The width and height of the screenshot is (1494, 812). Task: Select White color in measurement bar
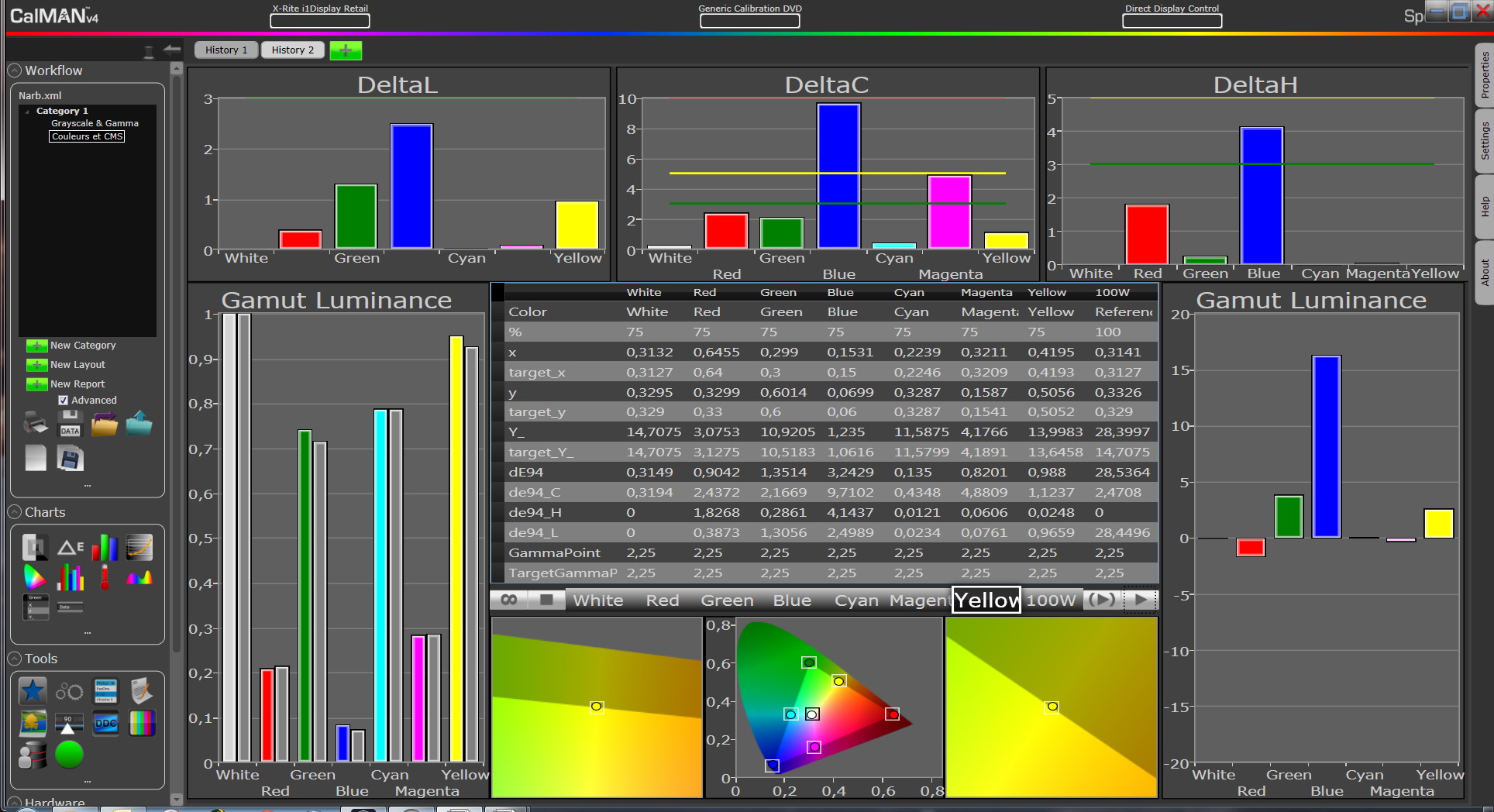pyautogui.click(x=598, y=600)
